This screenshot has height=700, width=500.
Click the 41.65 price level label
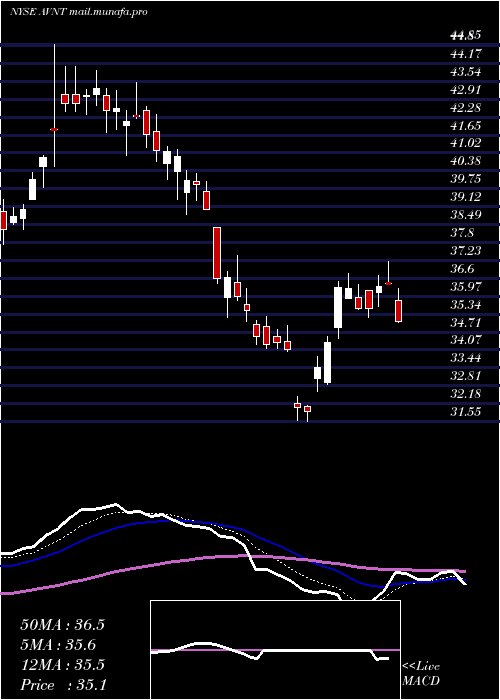[466, 125]
